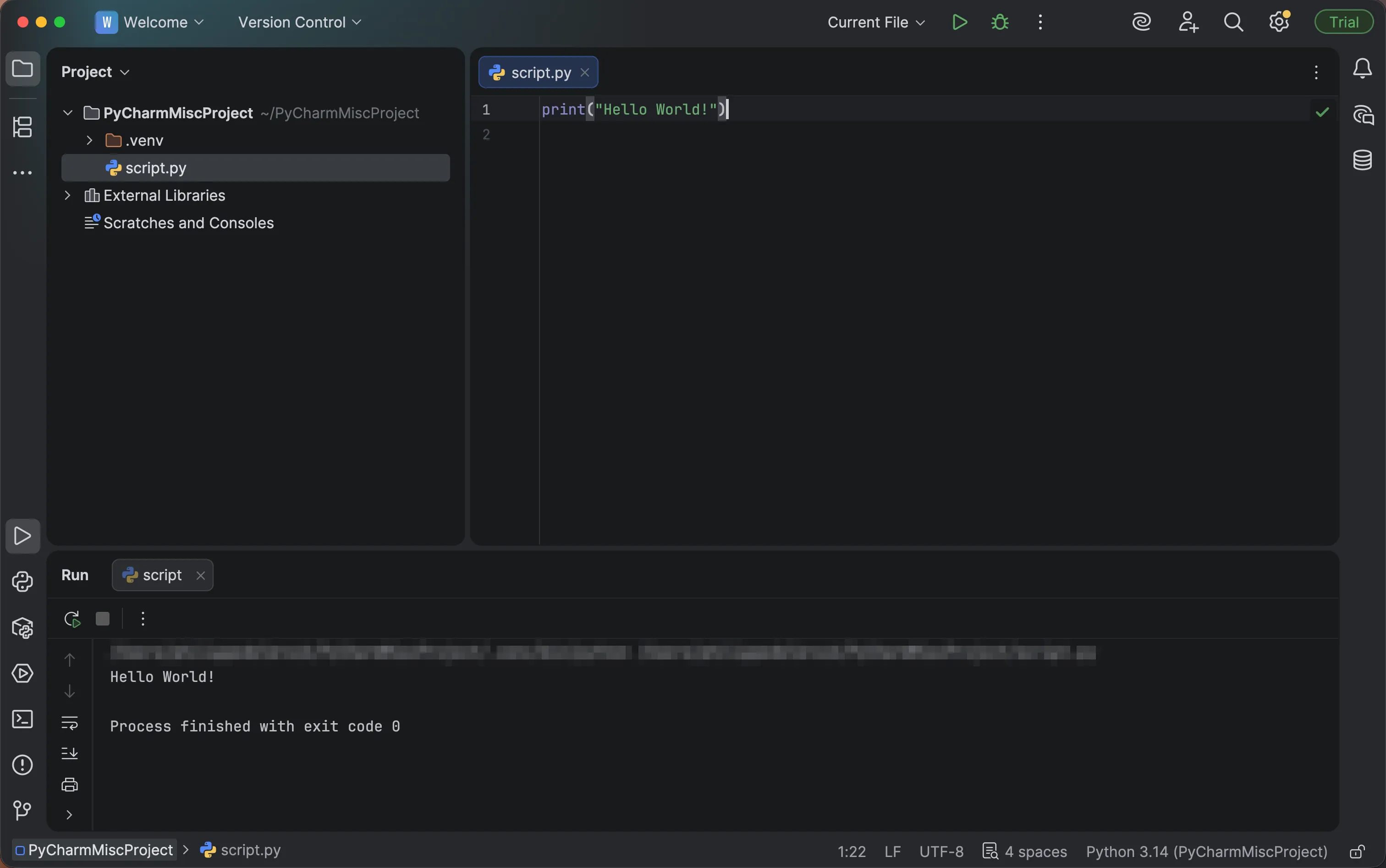Open the Welcome project dropdown
1386x868 pixels.
[150, 22]
